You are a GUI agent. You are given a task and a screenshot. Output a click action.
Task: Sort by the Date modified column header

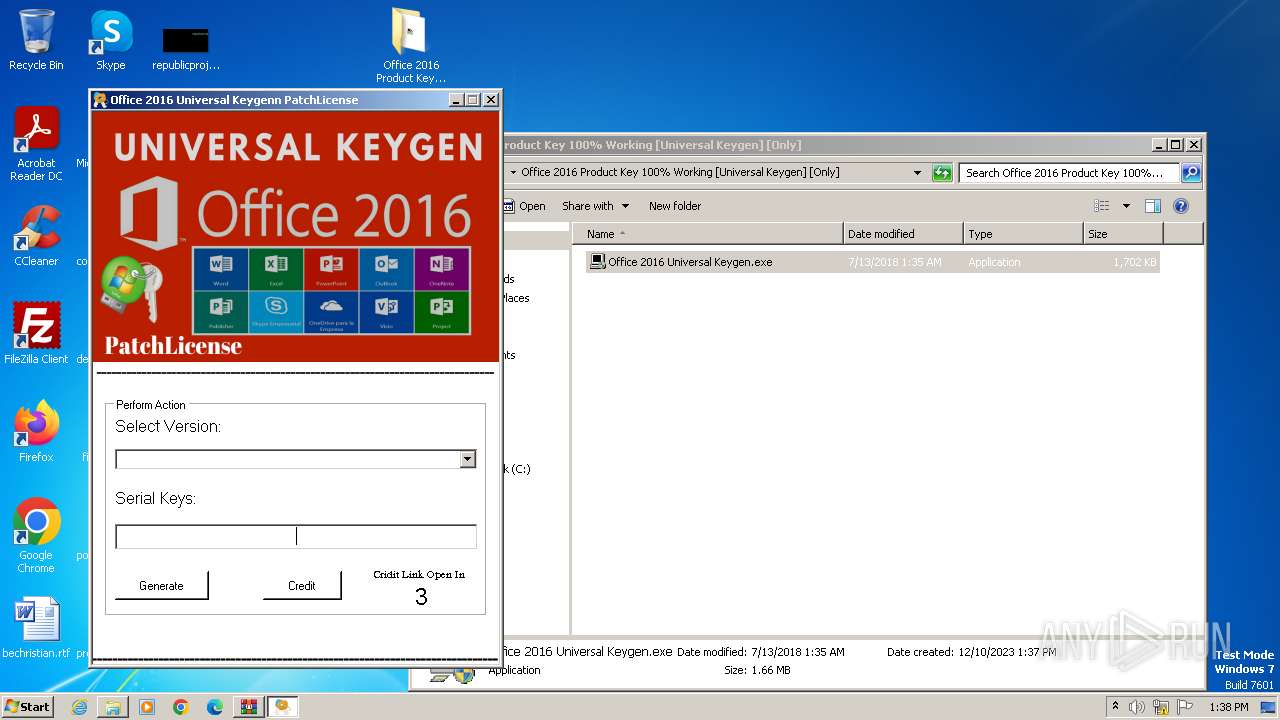(x=903, y=234)
